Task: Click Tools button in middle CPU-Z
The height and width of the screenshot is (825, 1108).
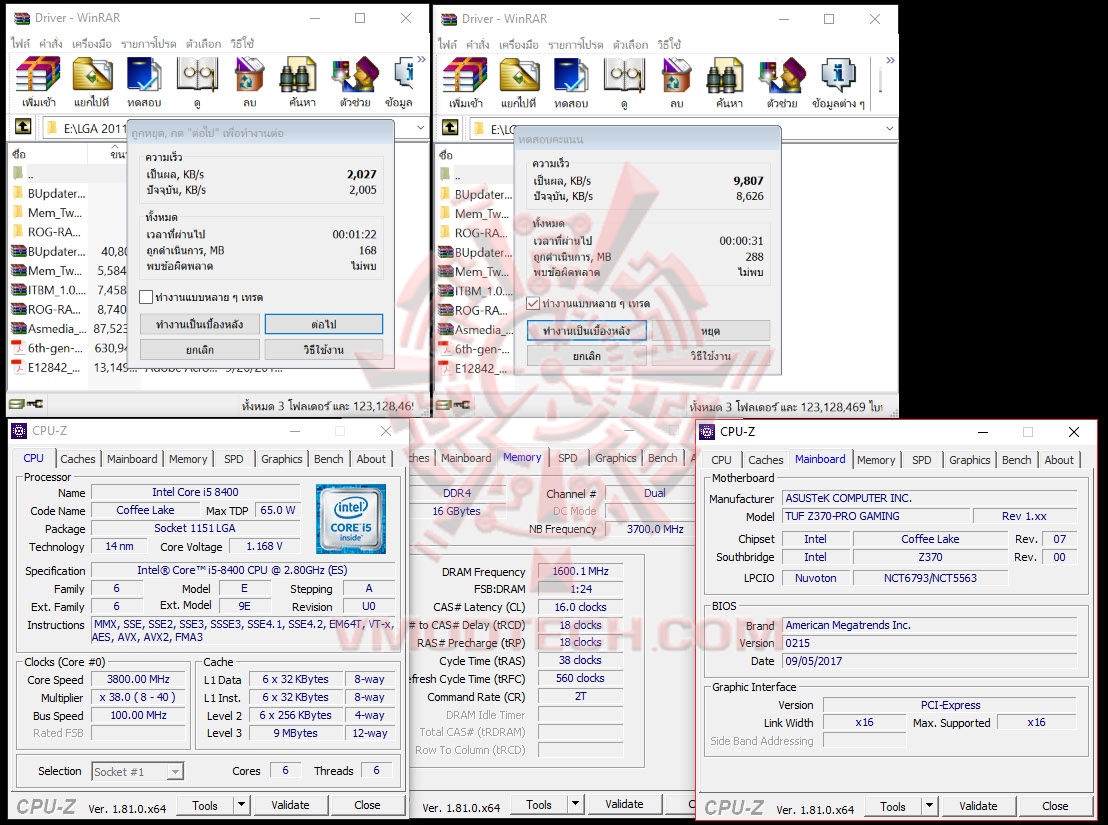Action: tap(538, 804)
